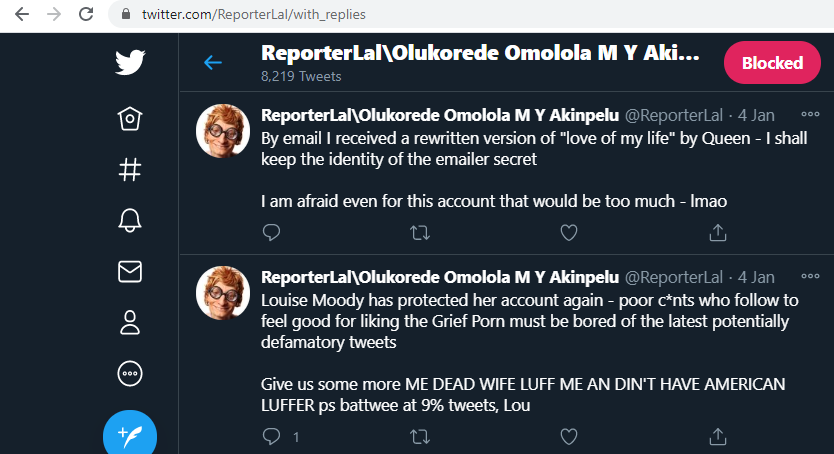Like the Queen email tweet
The width and height of the screenshot is (834, 454).
point(568,232)
